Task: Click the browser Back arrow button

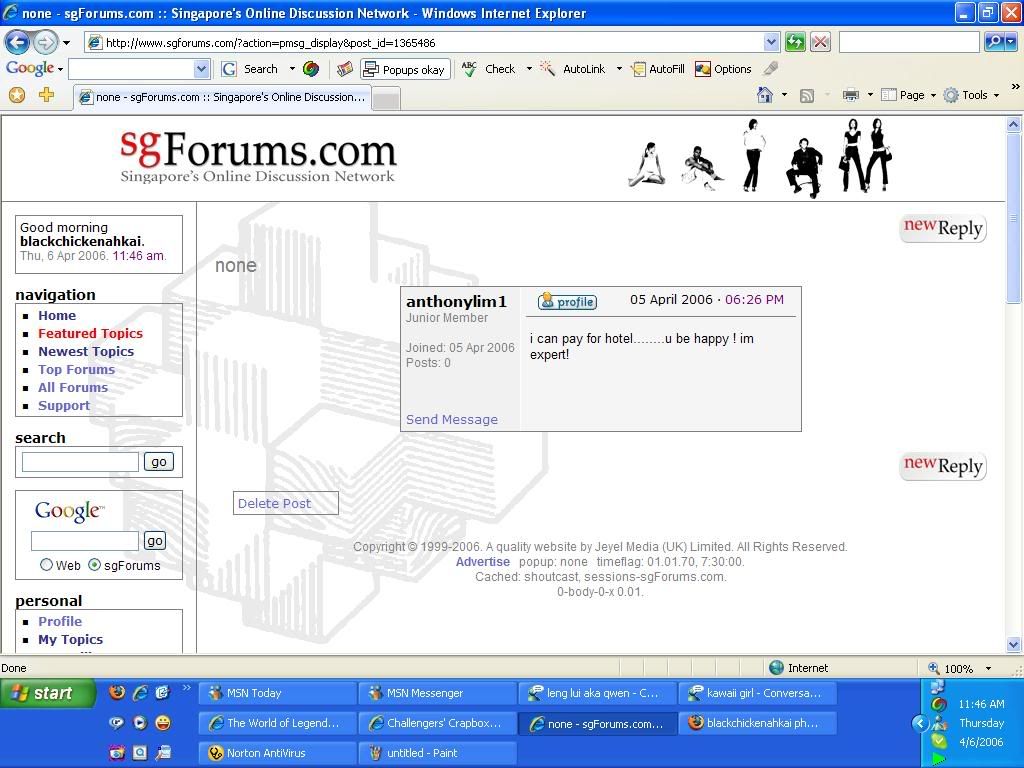Action: point(17,42)
